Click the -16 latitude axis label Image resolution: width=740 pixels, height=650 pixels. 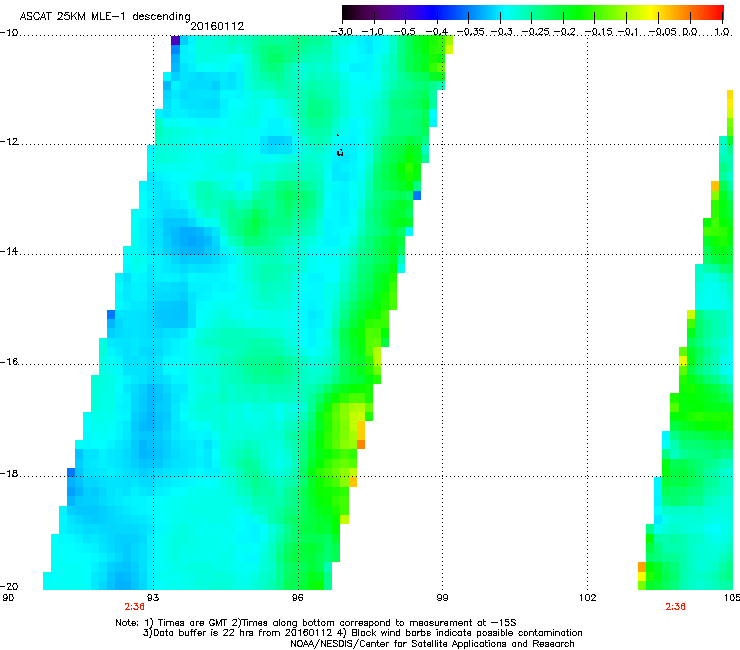tap(9, 362)
